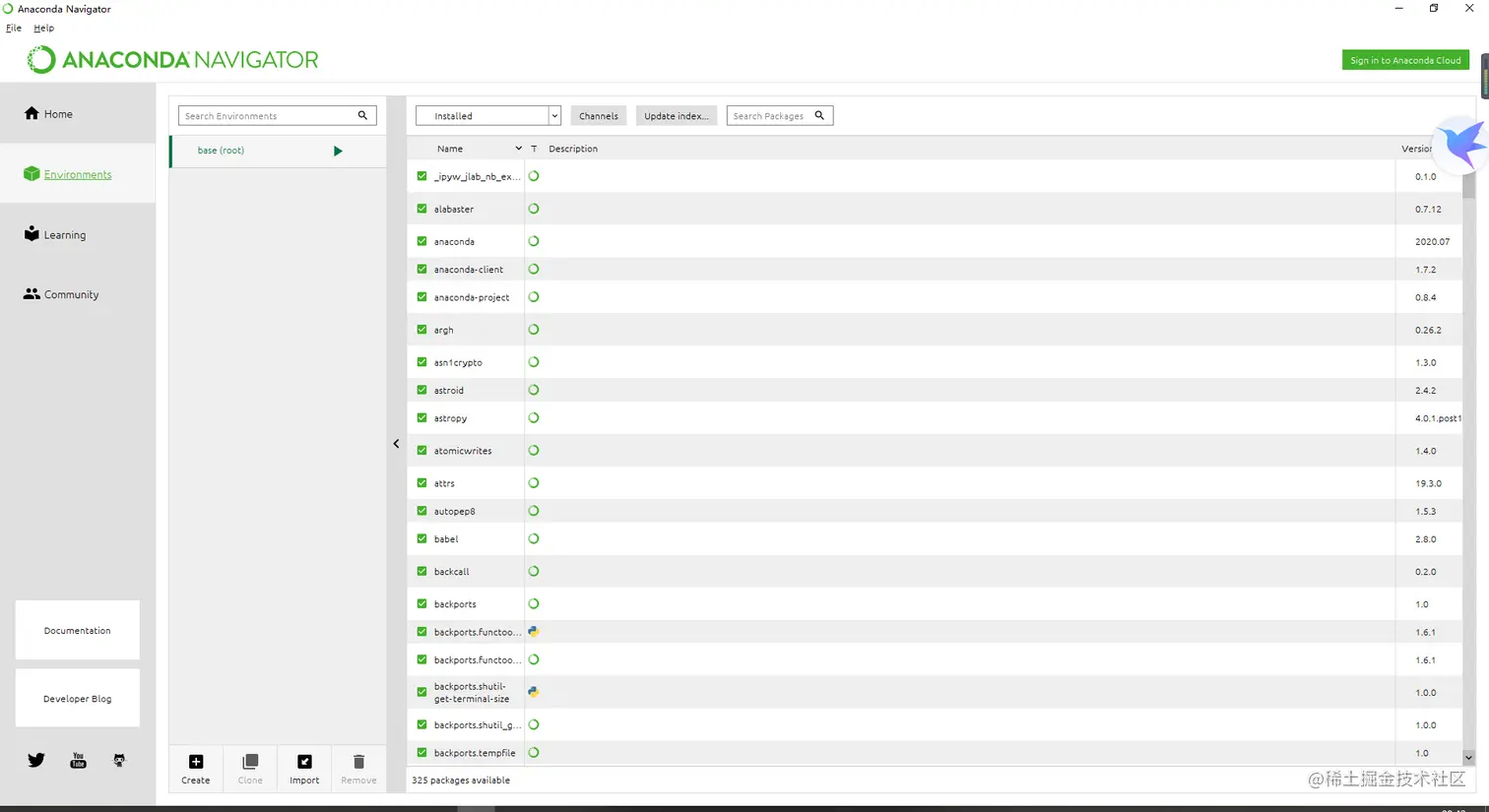Toggle the argh package checkbox
Viewport: 1489px width, 812px height.
click(422, 330)
